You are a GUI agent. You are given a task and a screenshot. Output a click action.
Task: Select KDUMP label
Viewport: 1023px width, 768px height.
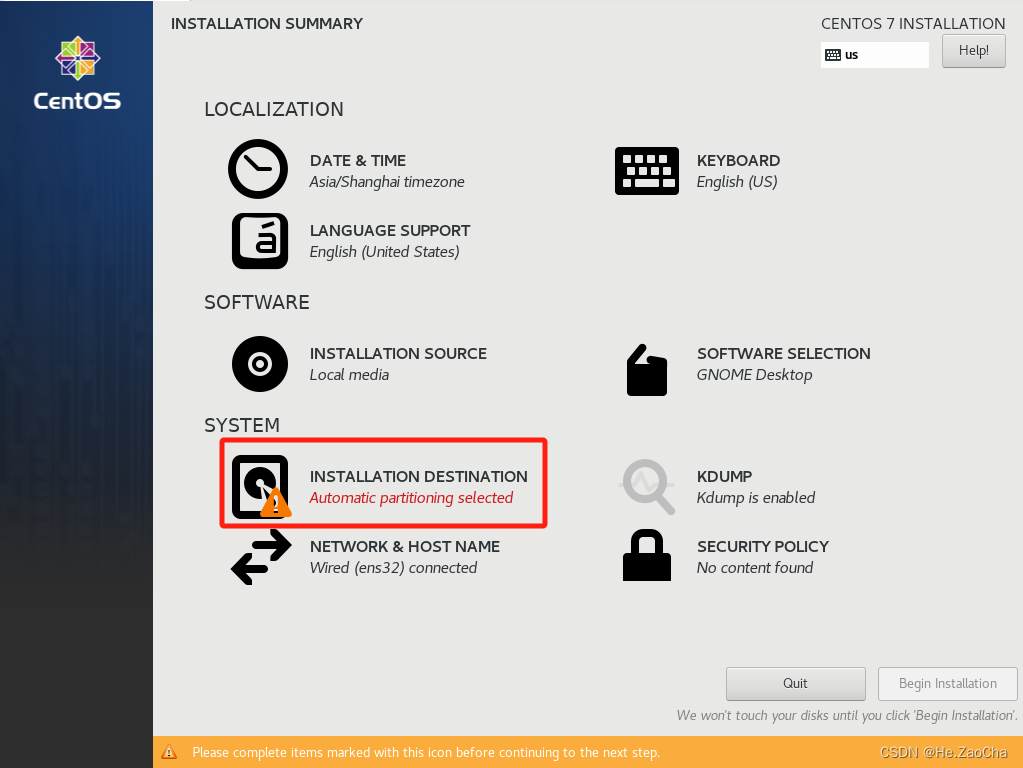click(x=724, y=476)
